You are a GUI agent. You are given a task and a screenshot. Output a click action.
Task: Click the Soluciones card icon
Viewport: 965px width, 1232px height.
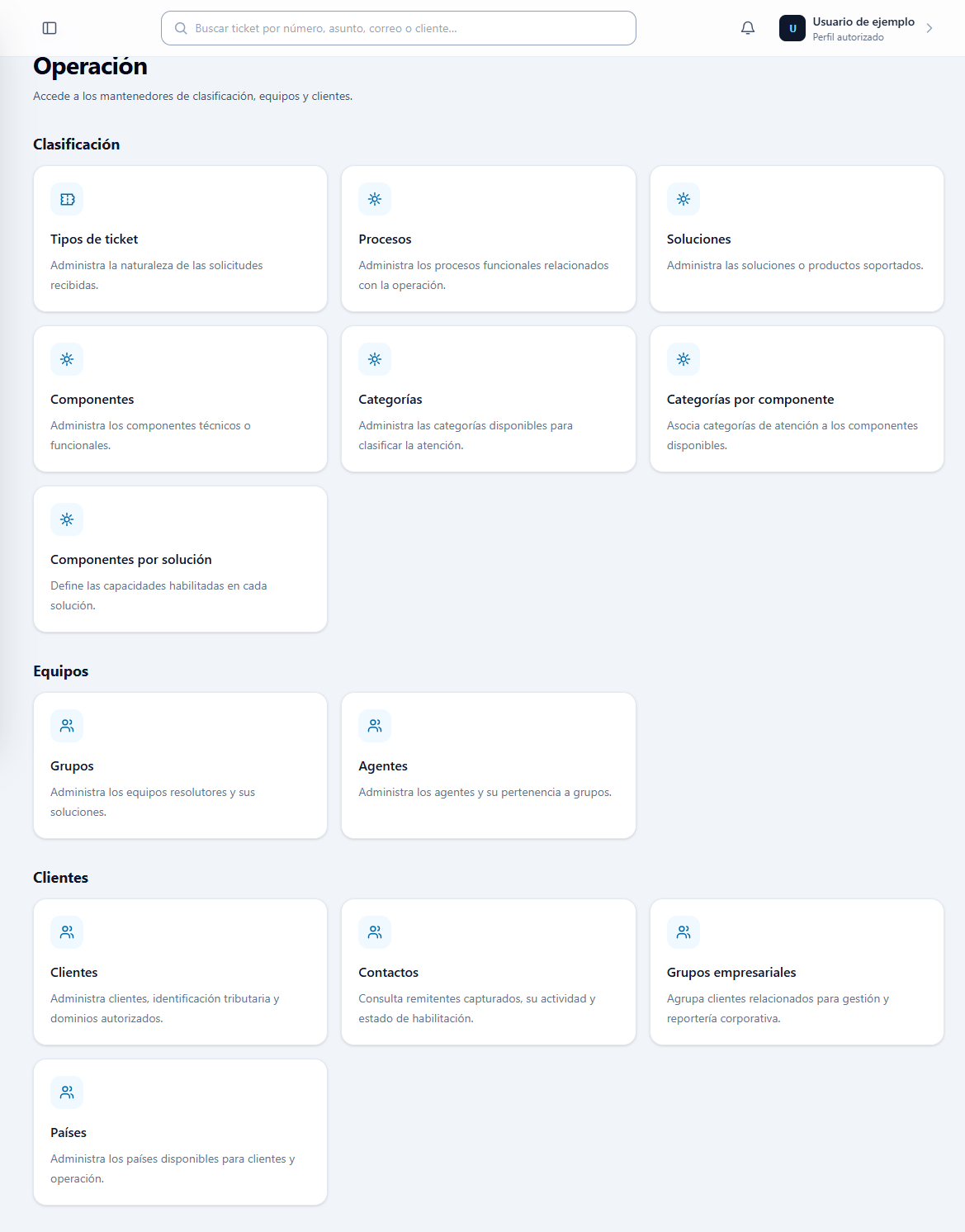(x=684, y=199)
